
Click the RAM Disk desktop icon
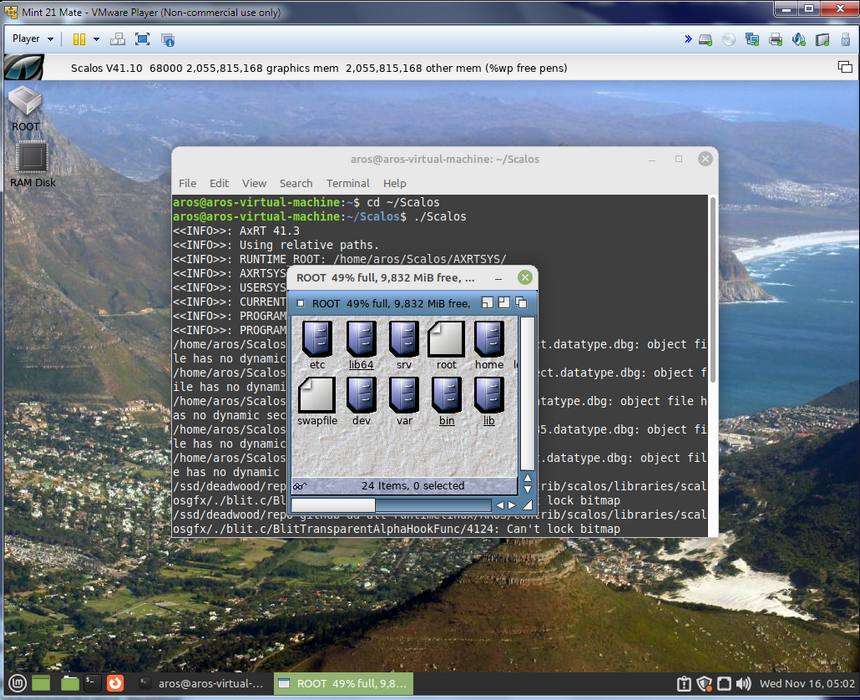(32, 160)
